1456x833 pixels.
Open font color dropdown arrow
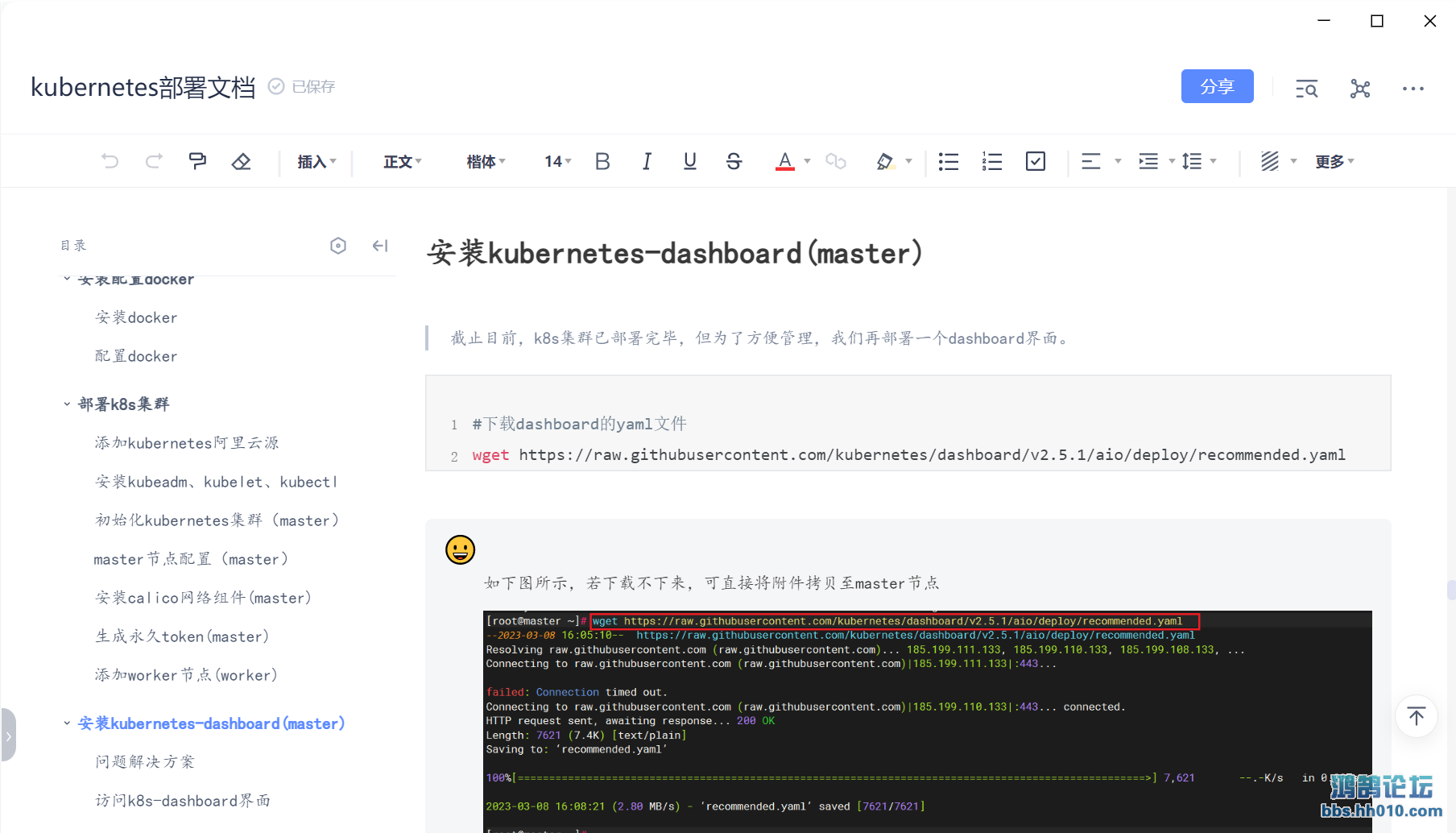pyautogui.click(x=807, y=161)
